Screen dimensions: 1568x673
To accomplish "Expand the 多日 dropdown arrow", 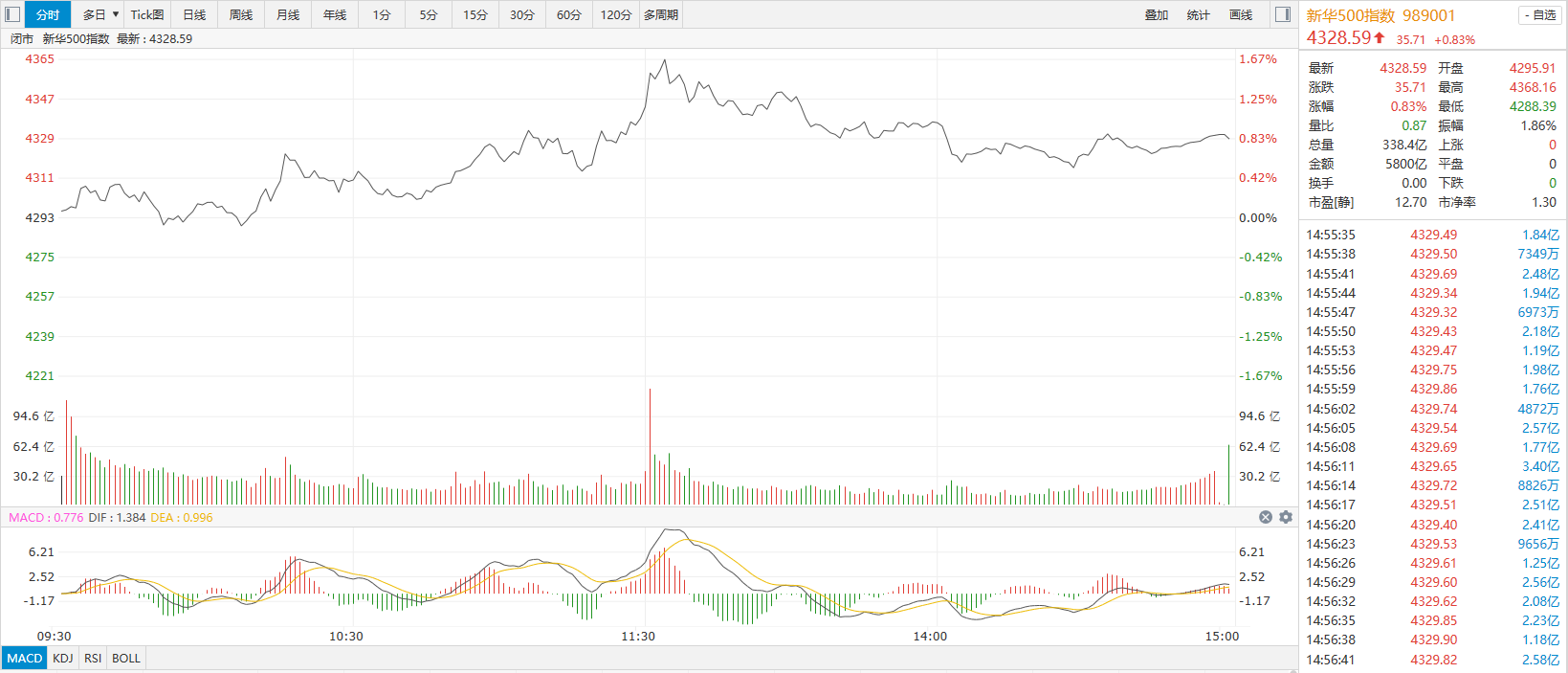I will pos(116,14).
